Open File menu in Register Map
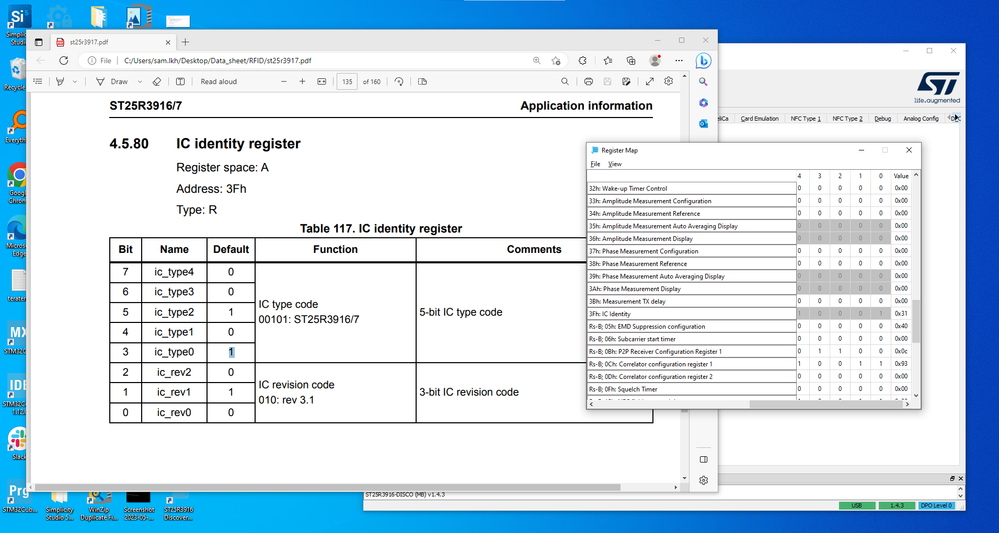999x533 pixels. (595, 164)
